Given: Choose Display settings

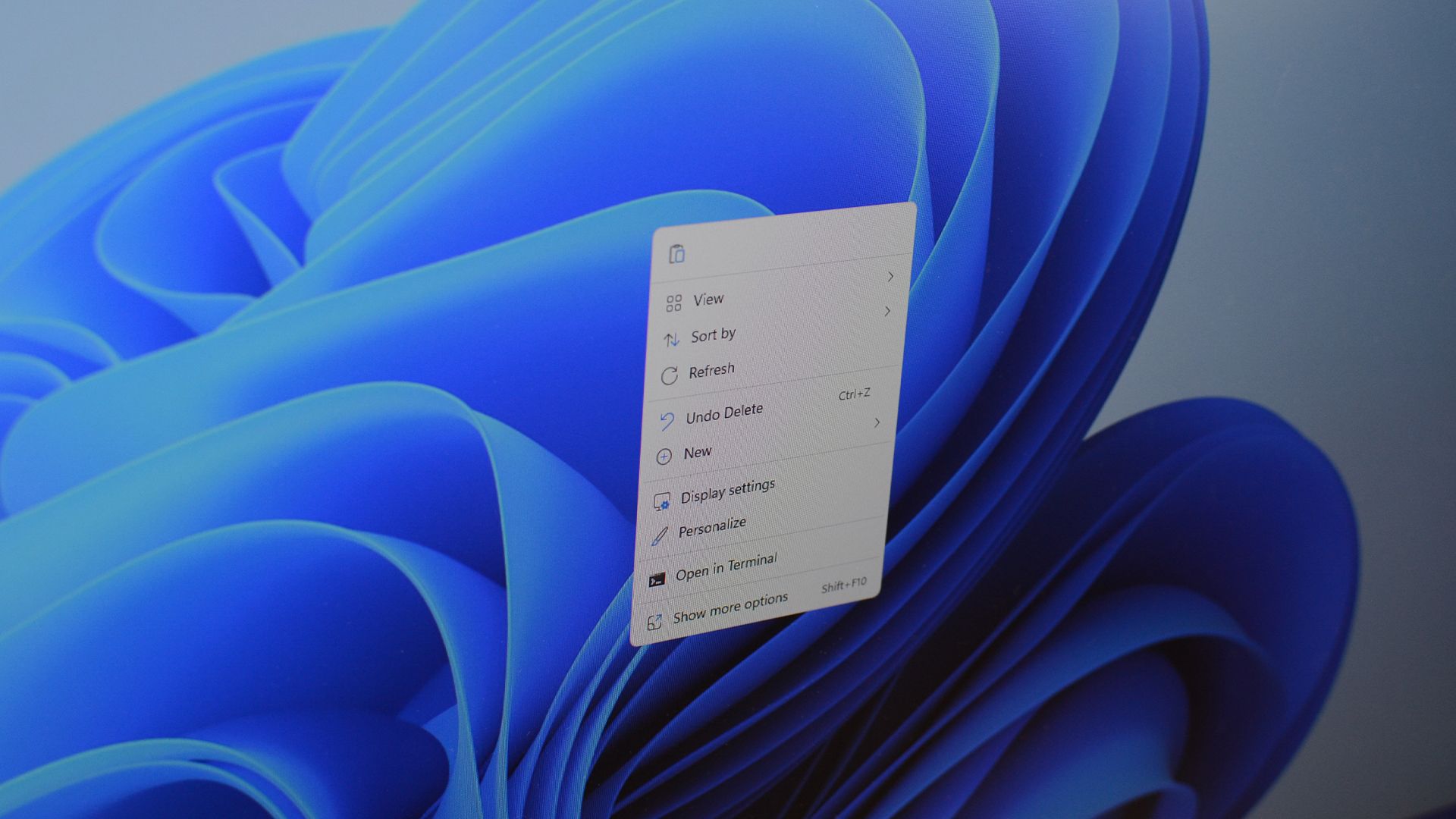Looking at the screenshot, I should point(728,488).
